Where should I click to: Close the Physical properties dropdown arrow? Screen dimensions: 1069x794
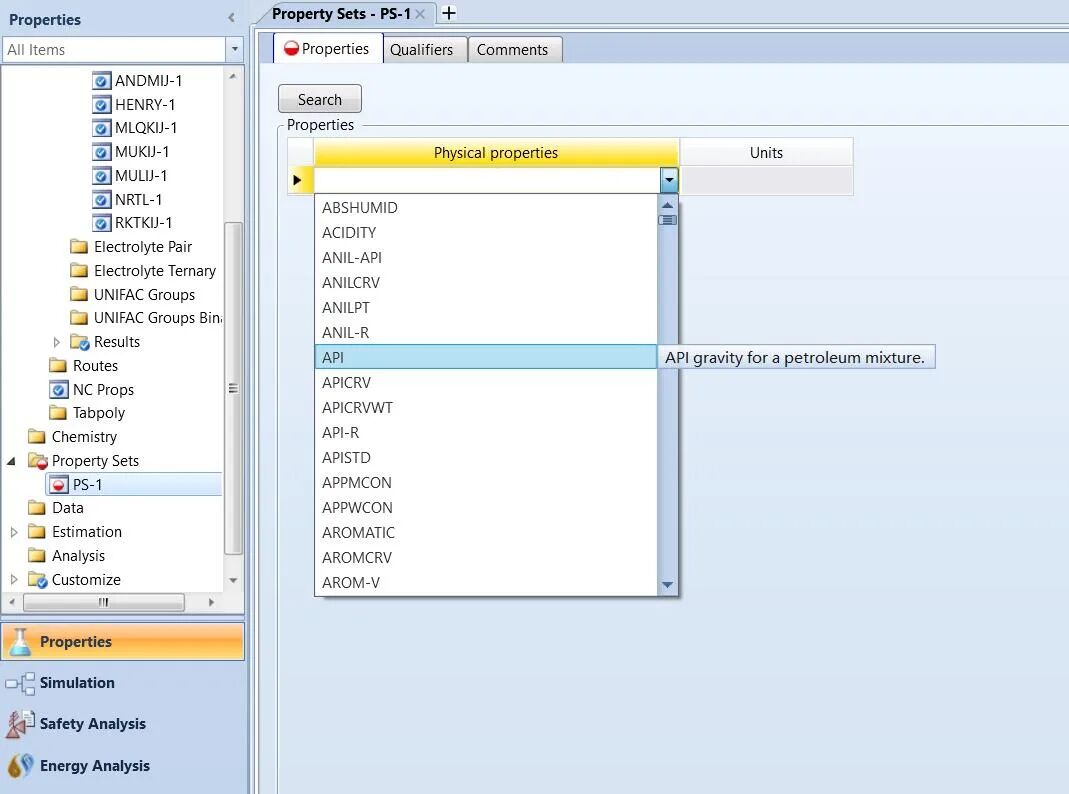[669, 181]
